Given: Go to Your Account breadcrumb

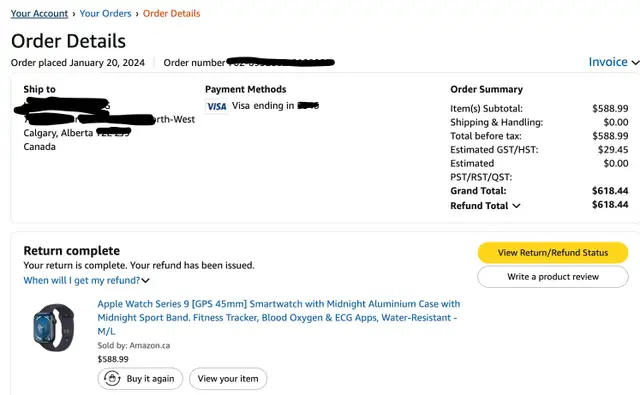Looking at the screenshot, I should [39, 13].
